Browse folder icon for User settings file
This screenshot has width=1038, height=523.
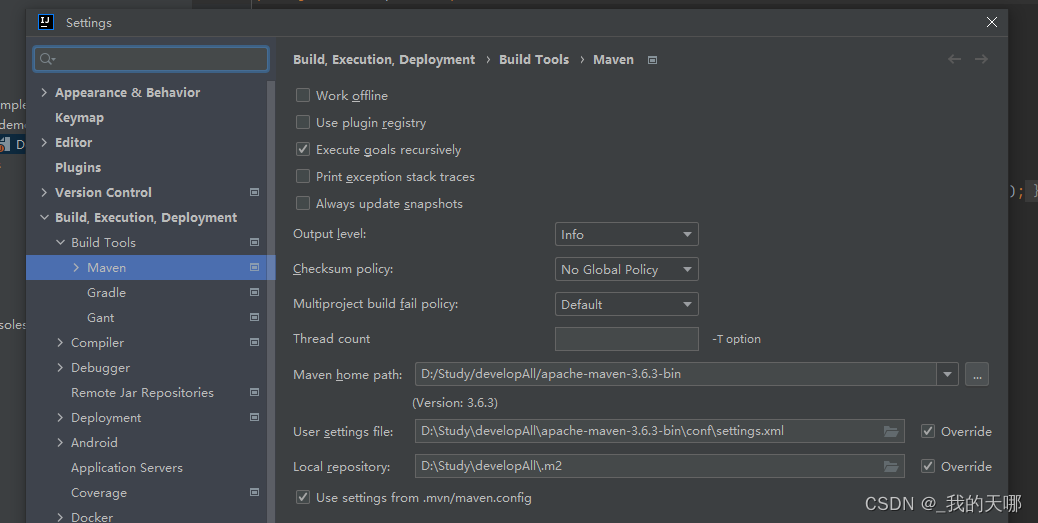pyautogui.click(x=891, y=432)
